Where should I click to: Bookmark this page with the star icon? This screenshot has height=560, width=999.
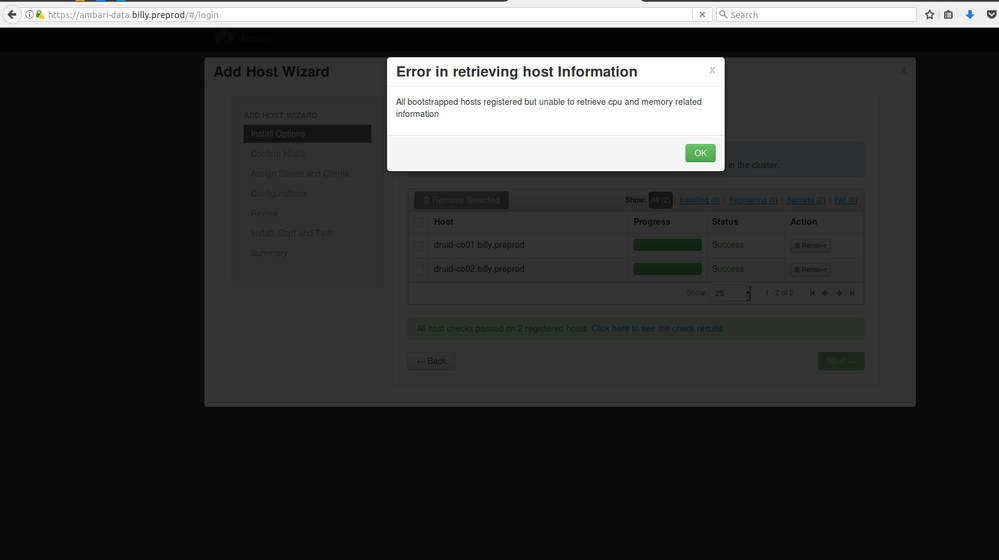click(x=930, y=15)
